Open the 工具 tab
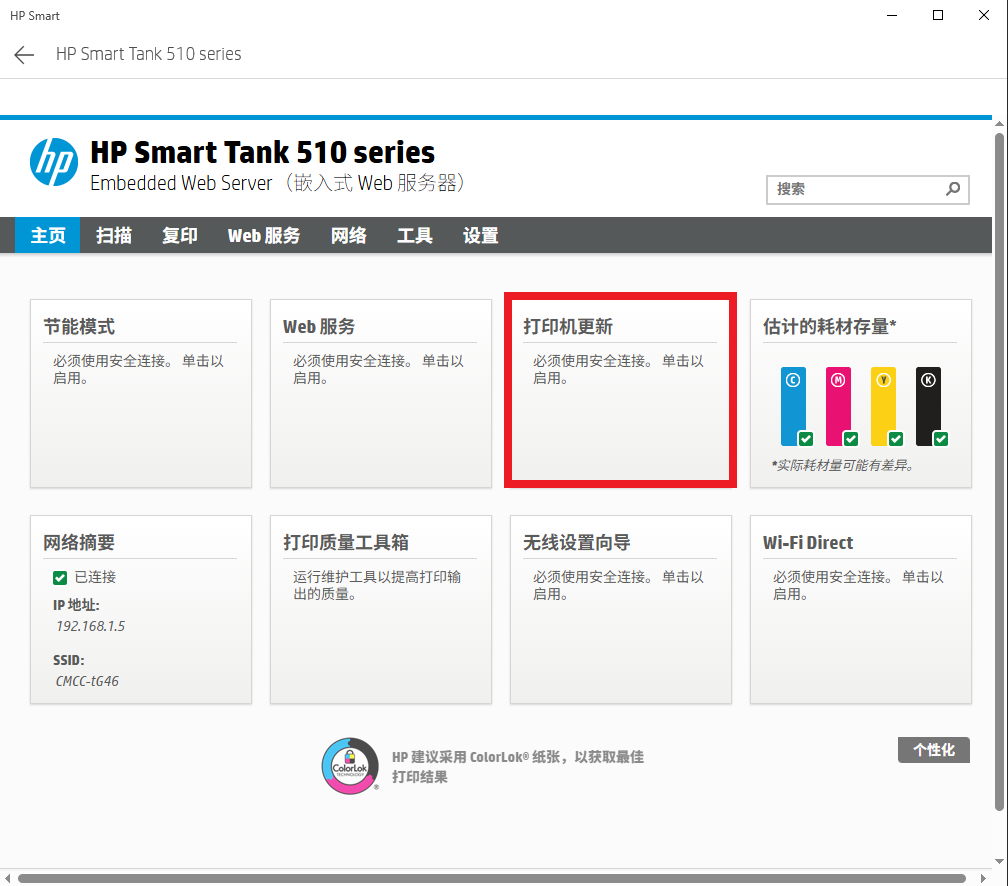Screen dimensions: 1008x886 coord(415,236)
